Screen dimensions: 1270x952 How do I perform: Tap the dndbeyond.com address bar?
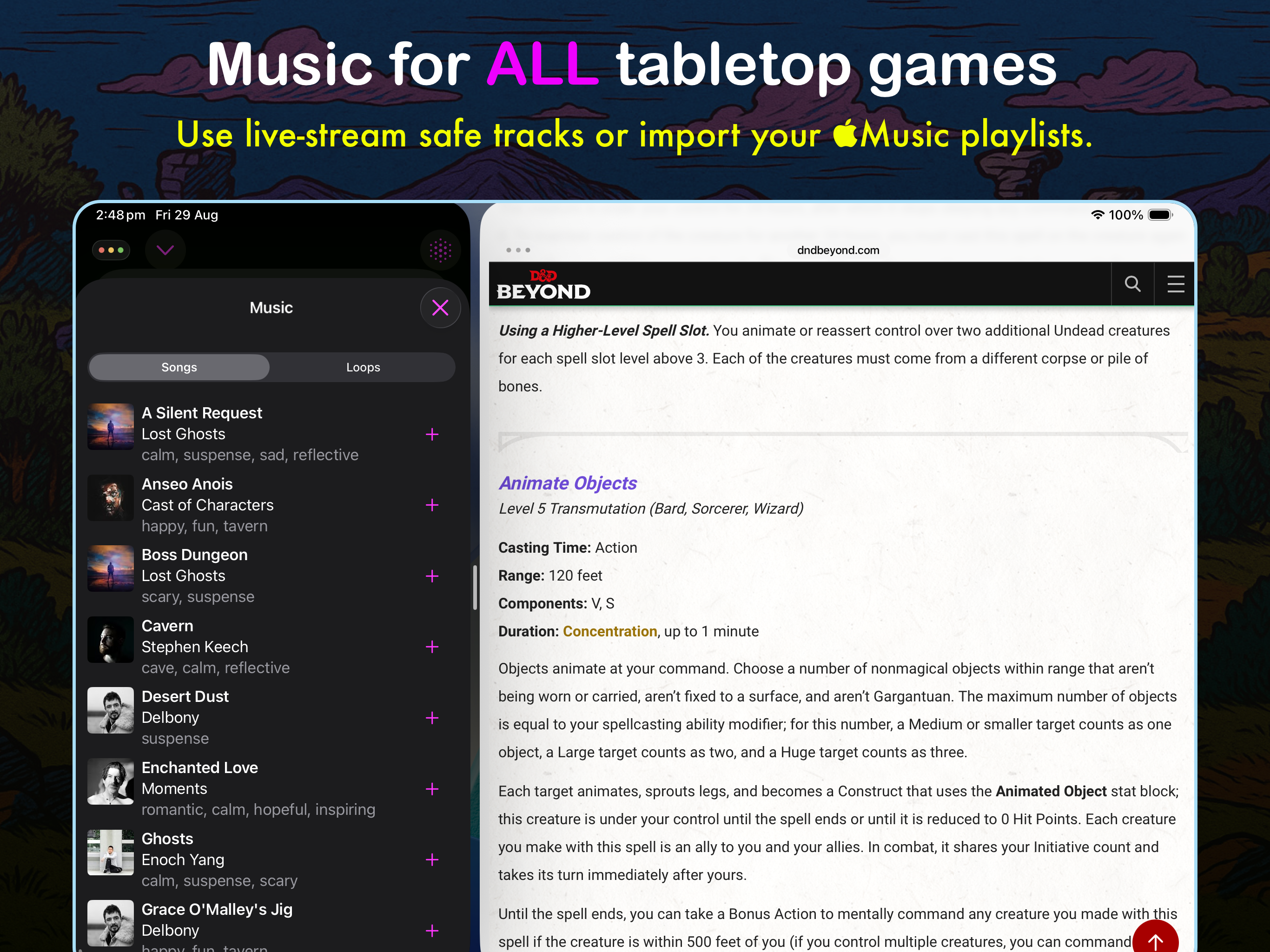(x=838, y=251)
